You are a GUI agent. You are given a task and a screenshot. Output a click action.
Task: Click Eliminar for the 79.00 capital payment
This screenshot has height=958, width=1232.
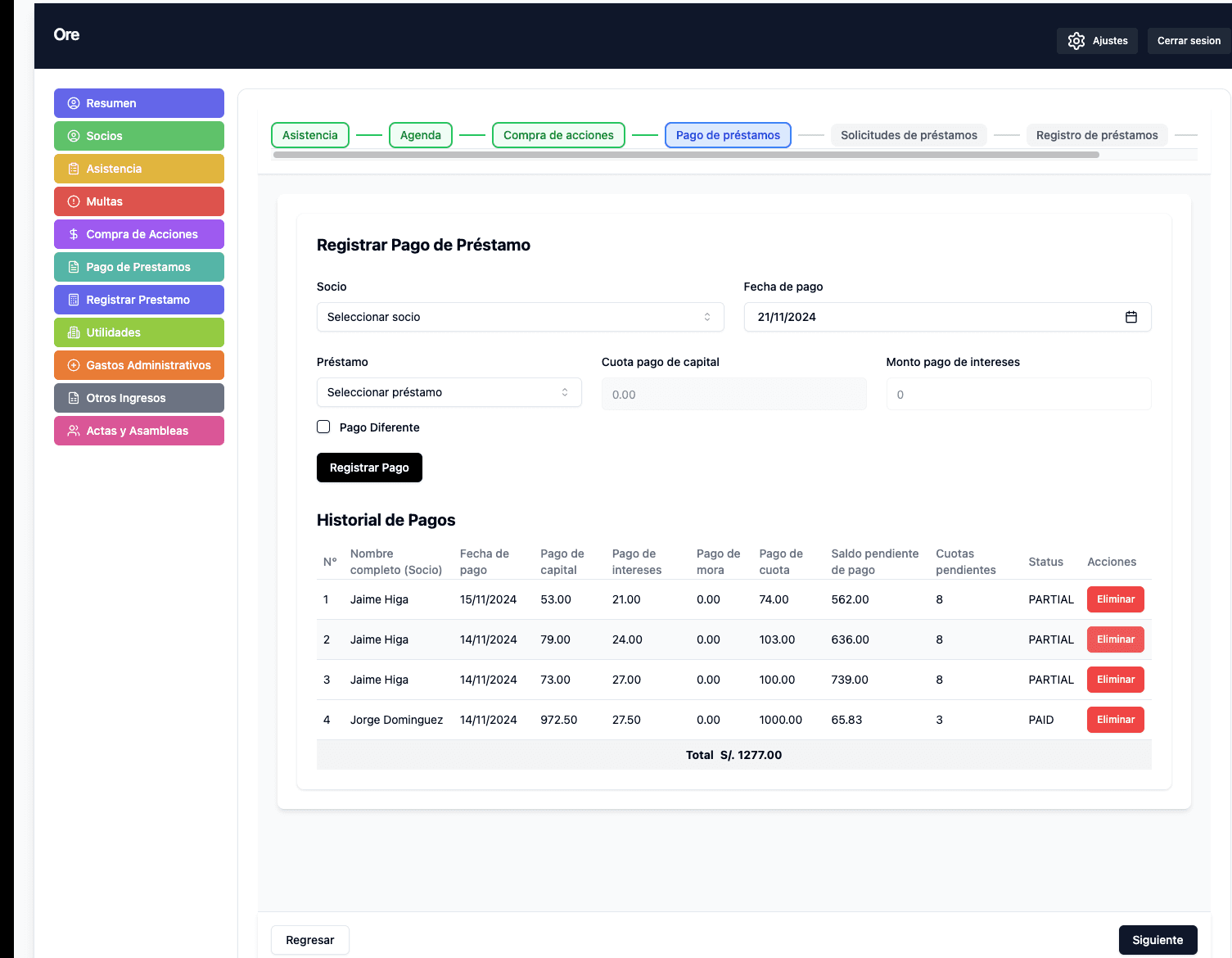pyautogui.click(x=1116, y=639)
